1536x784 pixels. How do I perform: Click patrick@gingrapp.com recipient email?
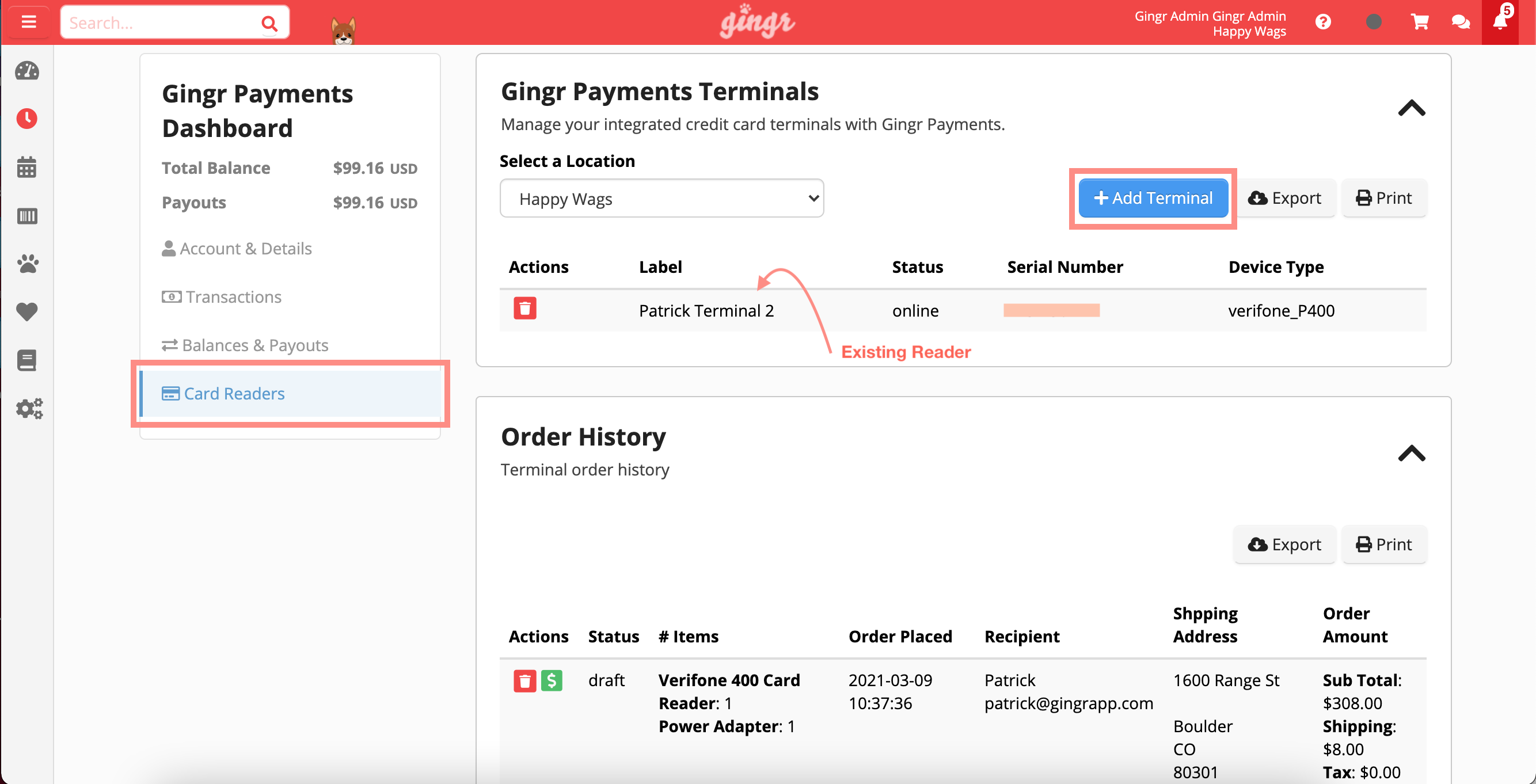tap(1069, 703)
